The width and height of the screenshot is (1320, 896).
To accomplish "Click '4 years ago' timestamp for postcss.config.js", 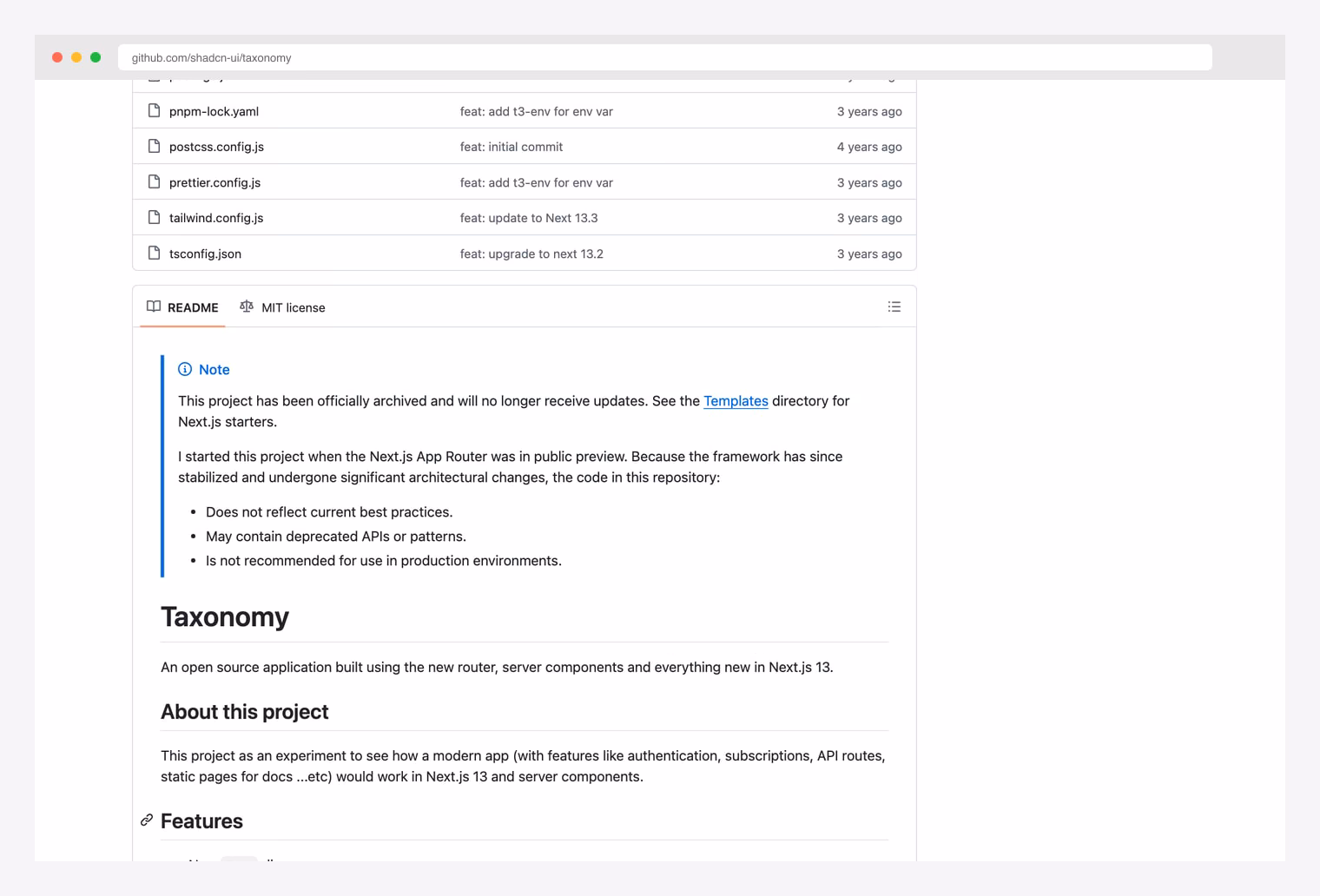I will click(x=869, y=147).
